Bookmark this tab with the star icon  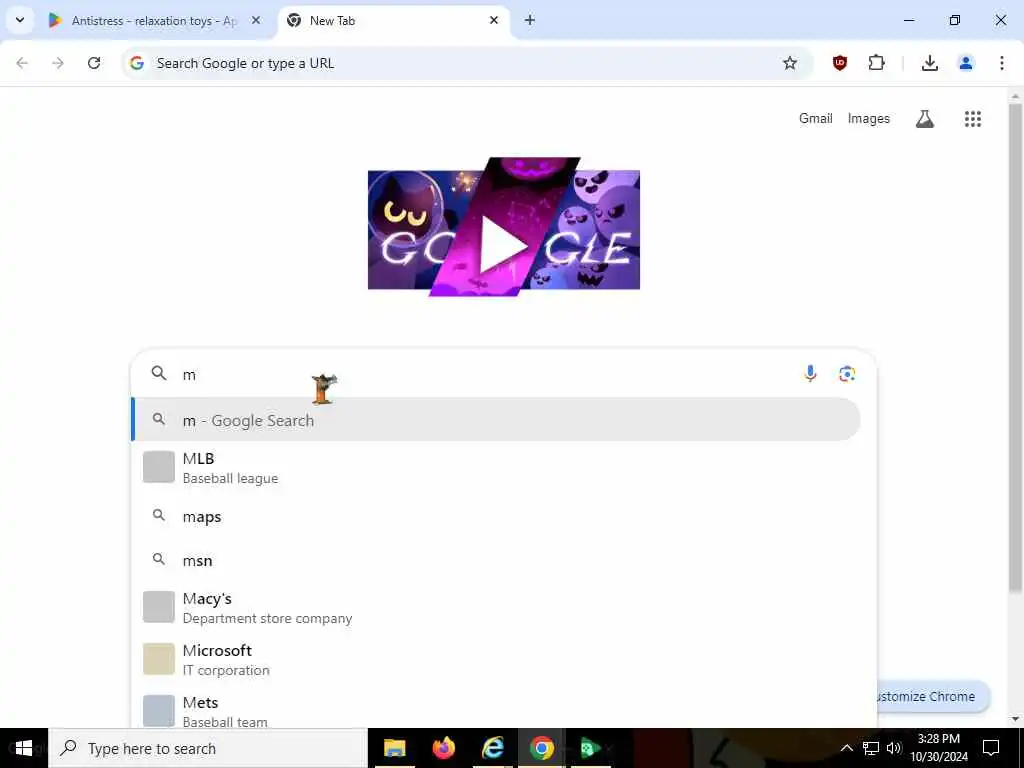(x=790, y=63)
